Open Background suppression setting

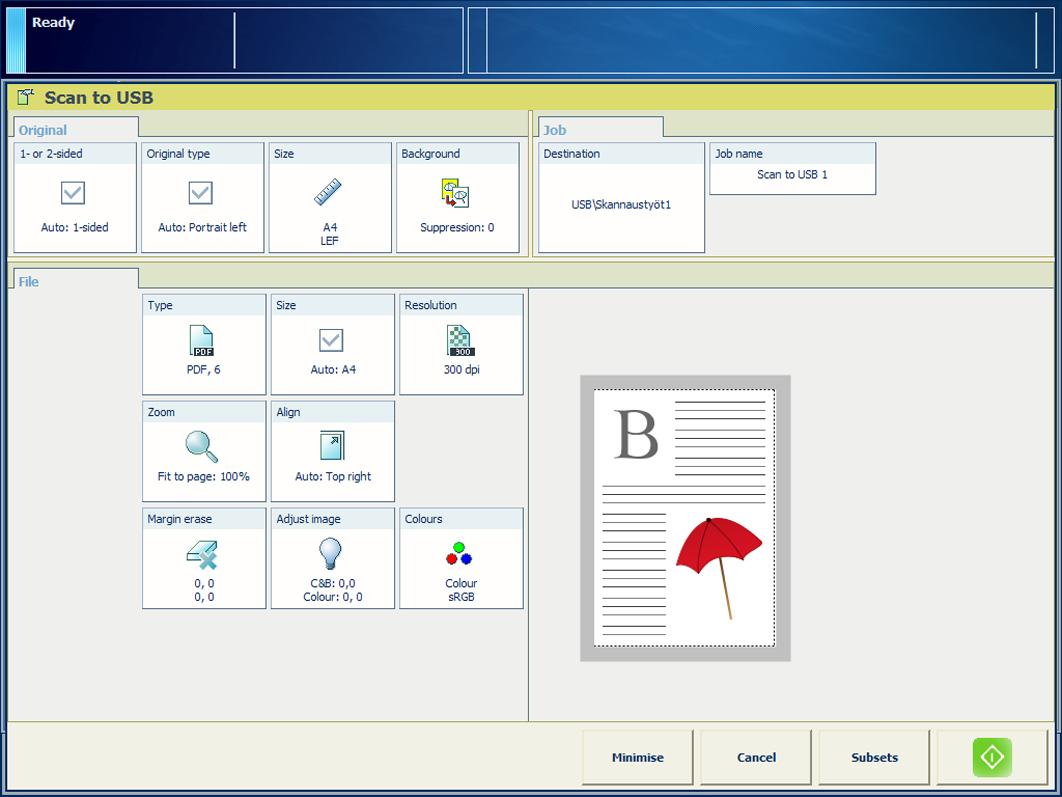tap(456, 194)
